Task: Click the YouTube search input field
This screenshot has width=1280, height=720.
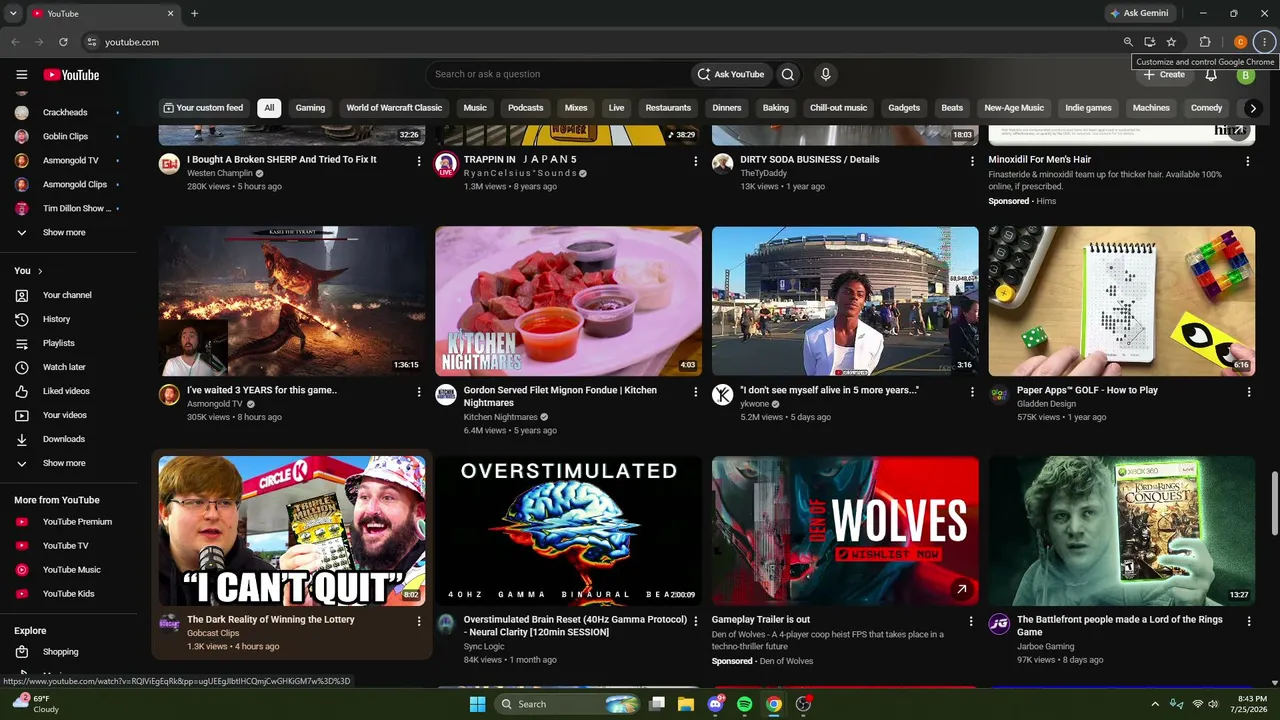Action: tap(559, 74)
